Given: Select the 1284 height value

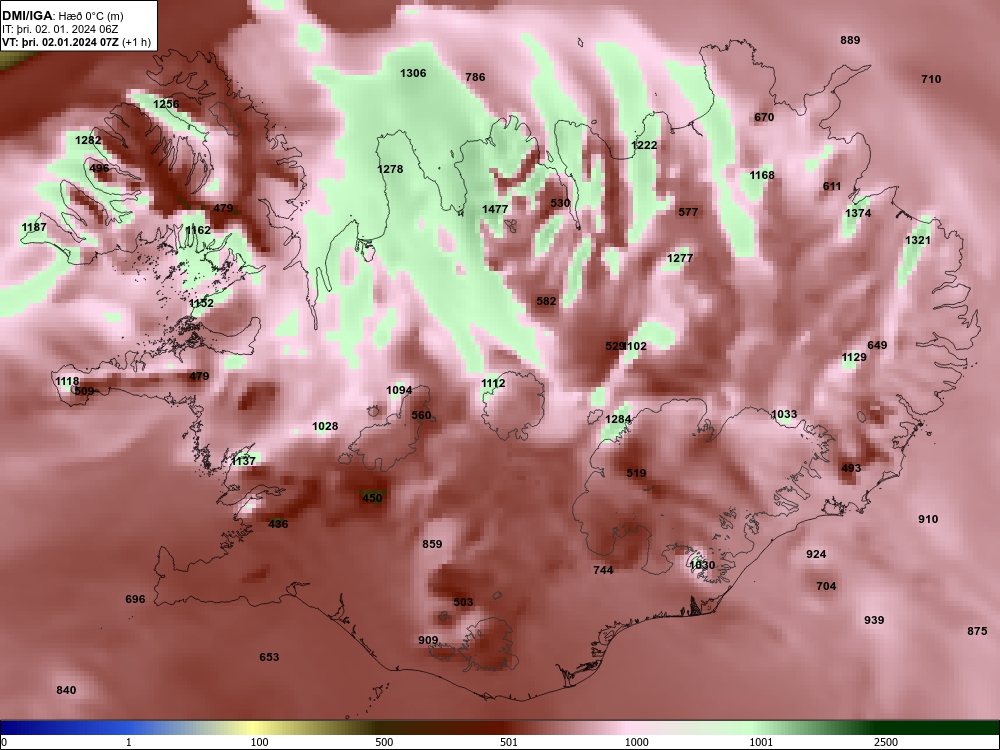Looking at the screenshot, I should click(617, 420).
